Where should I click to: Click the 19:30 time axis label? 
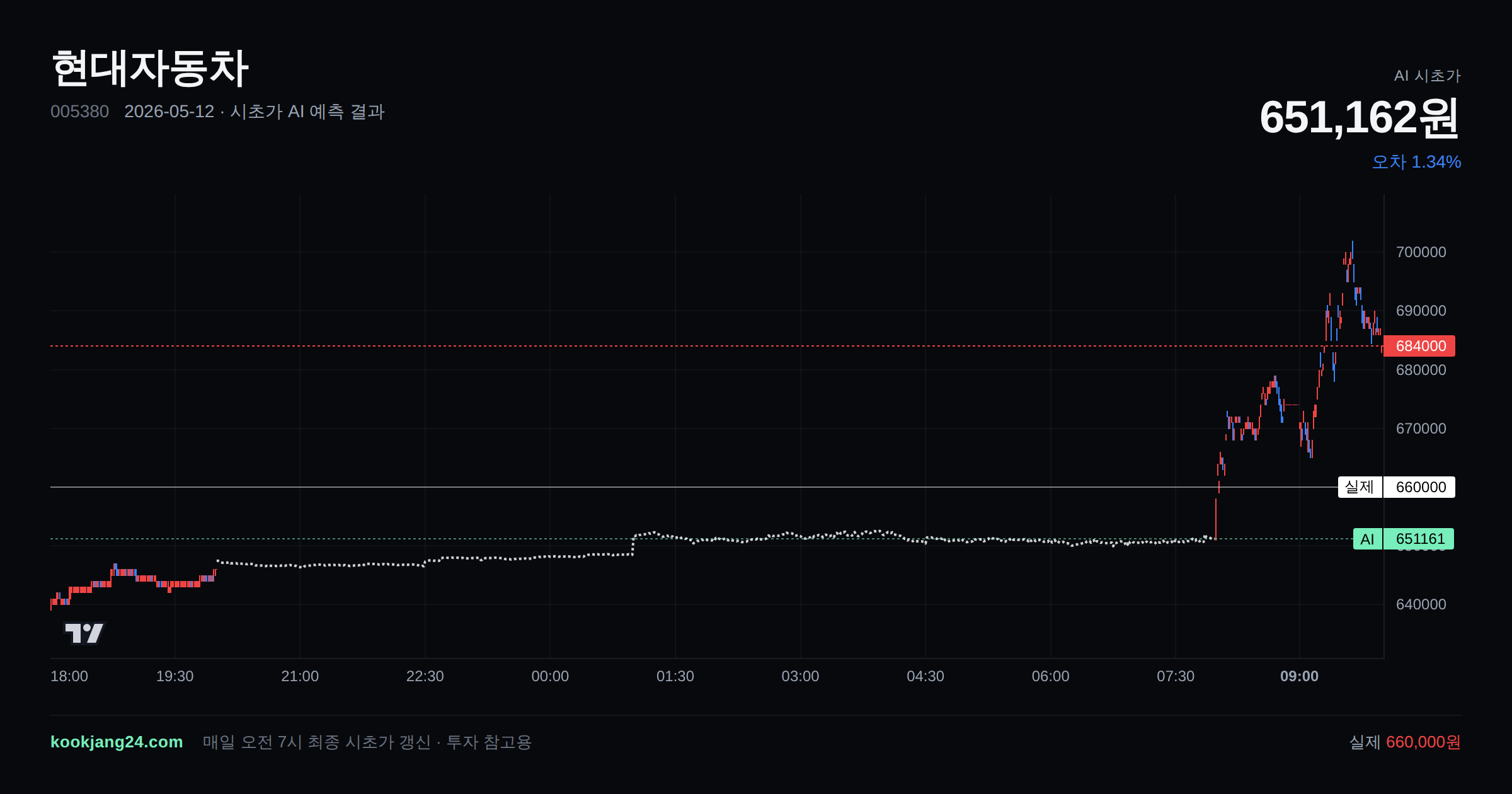175,676
